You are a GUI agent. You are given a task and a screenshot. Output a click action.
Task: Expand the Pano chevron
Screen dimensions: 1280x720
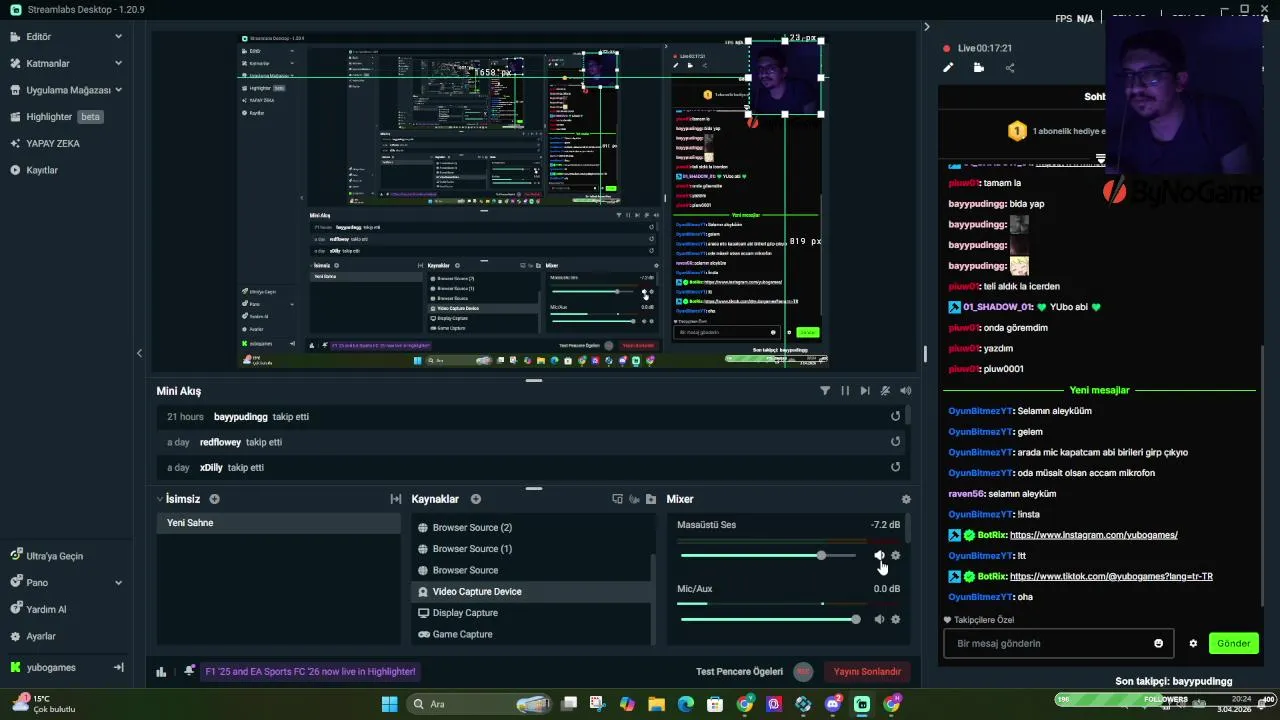[118, 582]
